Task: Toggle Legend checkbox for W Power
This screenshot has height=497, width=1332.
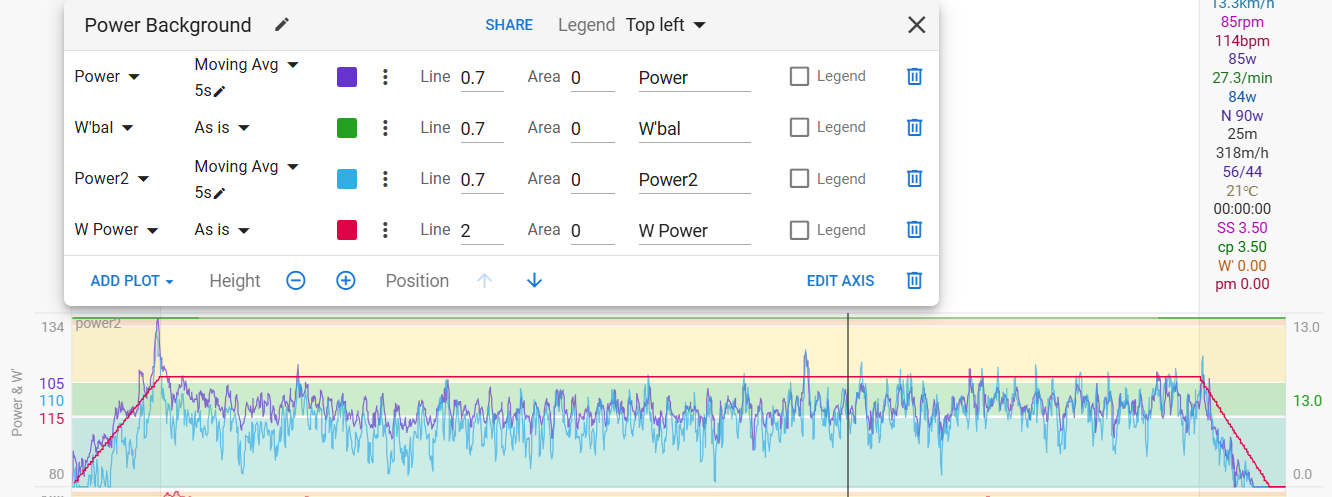Action: 799,230
